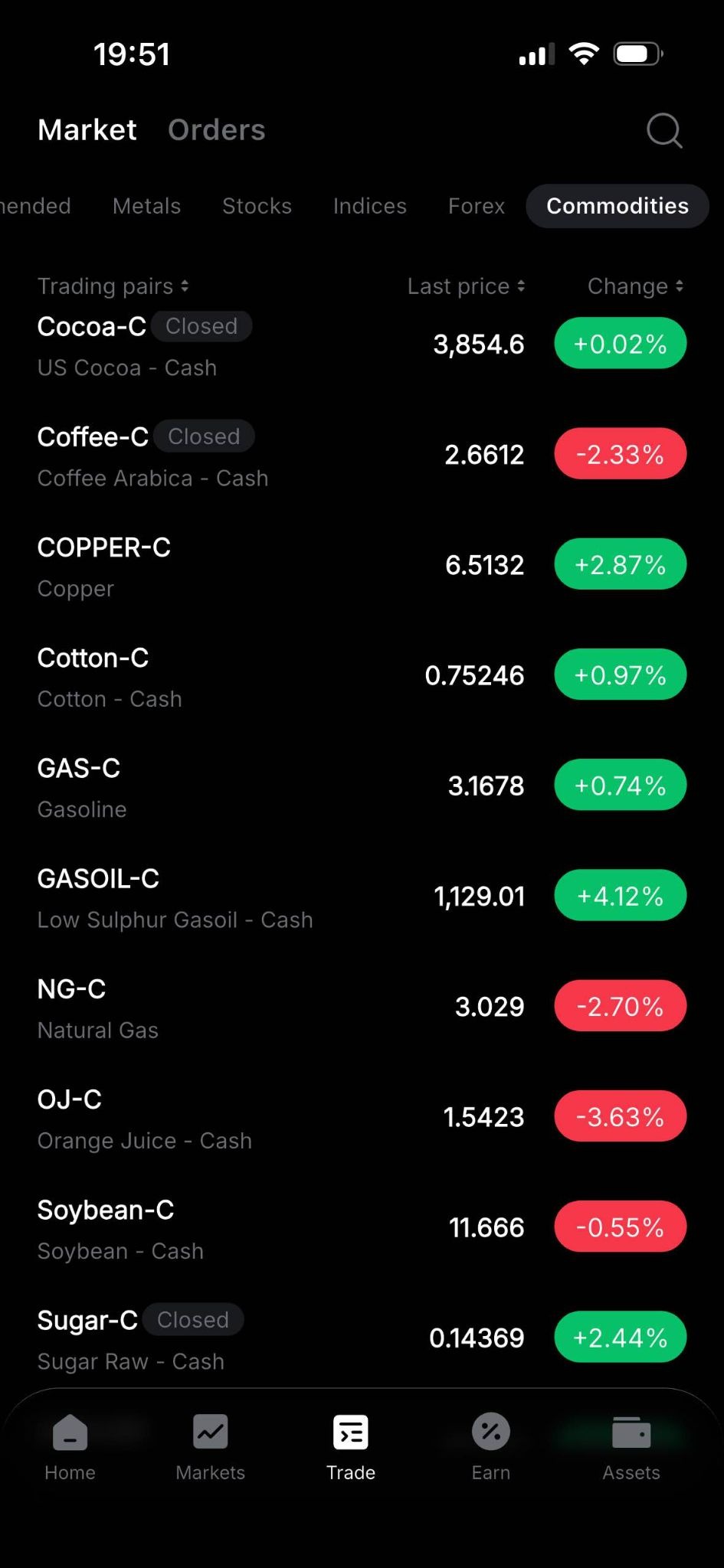Open the Markets chart icon
Viewport: 724px width, 1568px height.
click(211, 1432)
